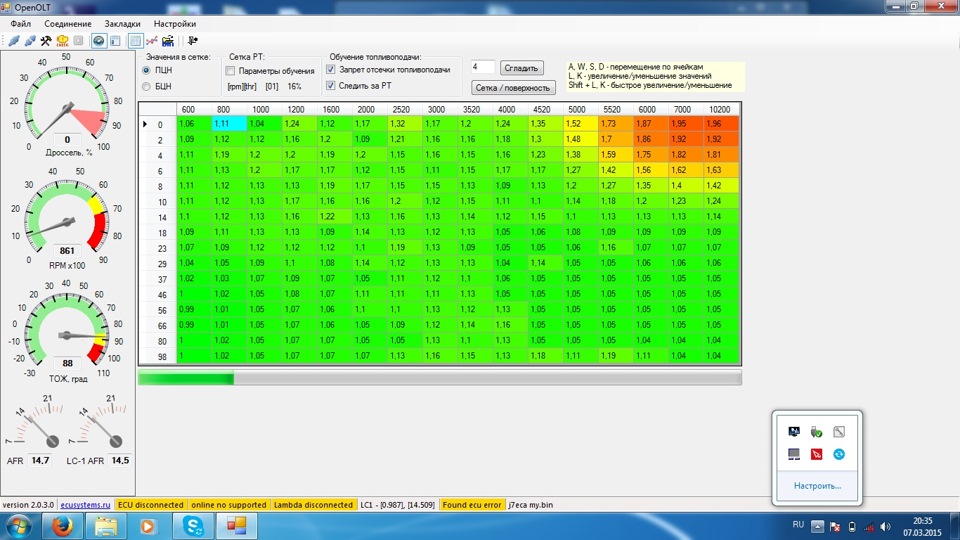Viewport: 960px width, 540px height.
Task: Uncheck the Следить за РТ checkbox
Action: [x=331, y=86]
